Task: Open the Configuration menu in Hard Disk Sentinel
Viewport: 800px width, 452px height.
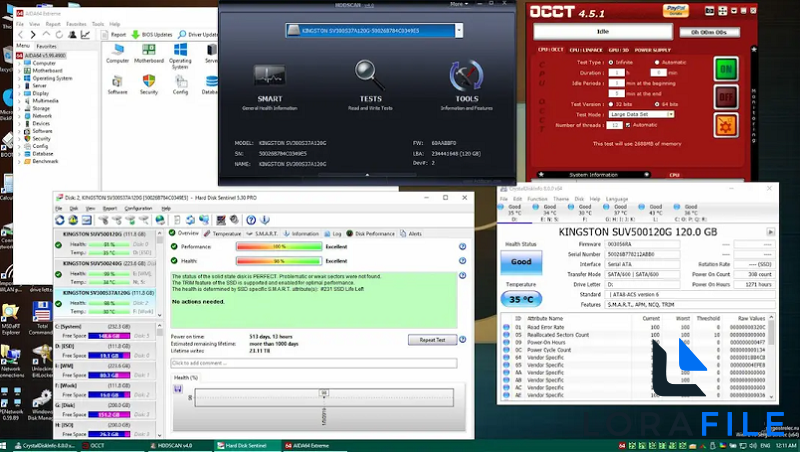Action: tap(138, 208)
